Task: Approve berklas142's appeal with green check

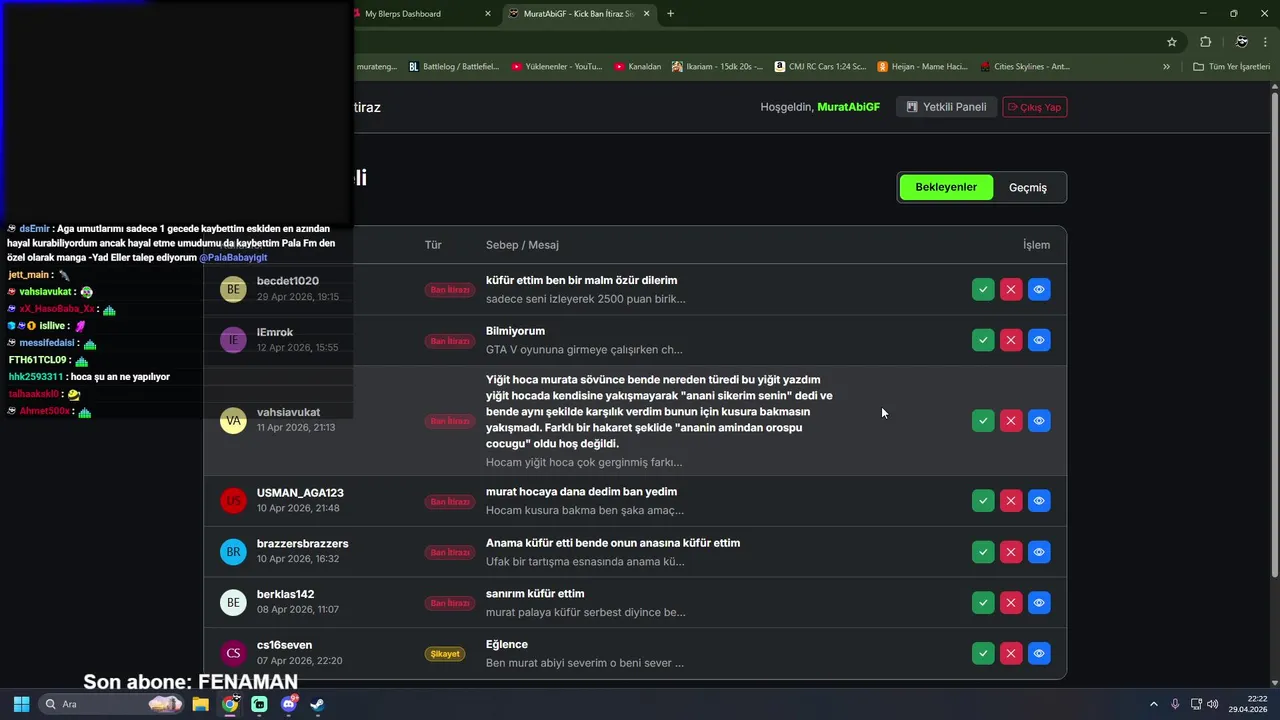Action: pos(983,603)
